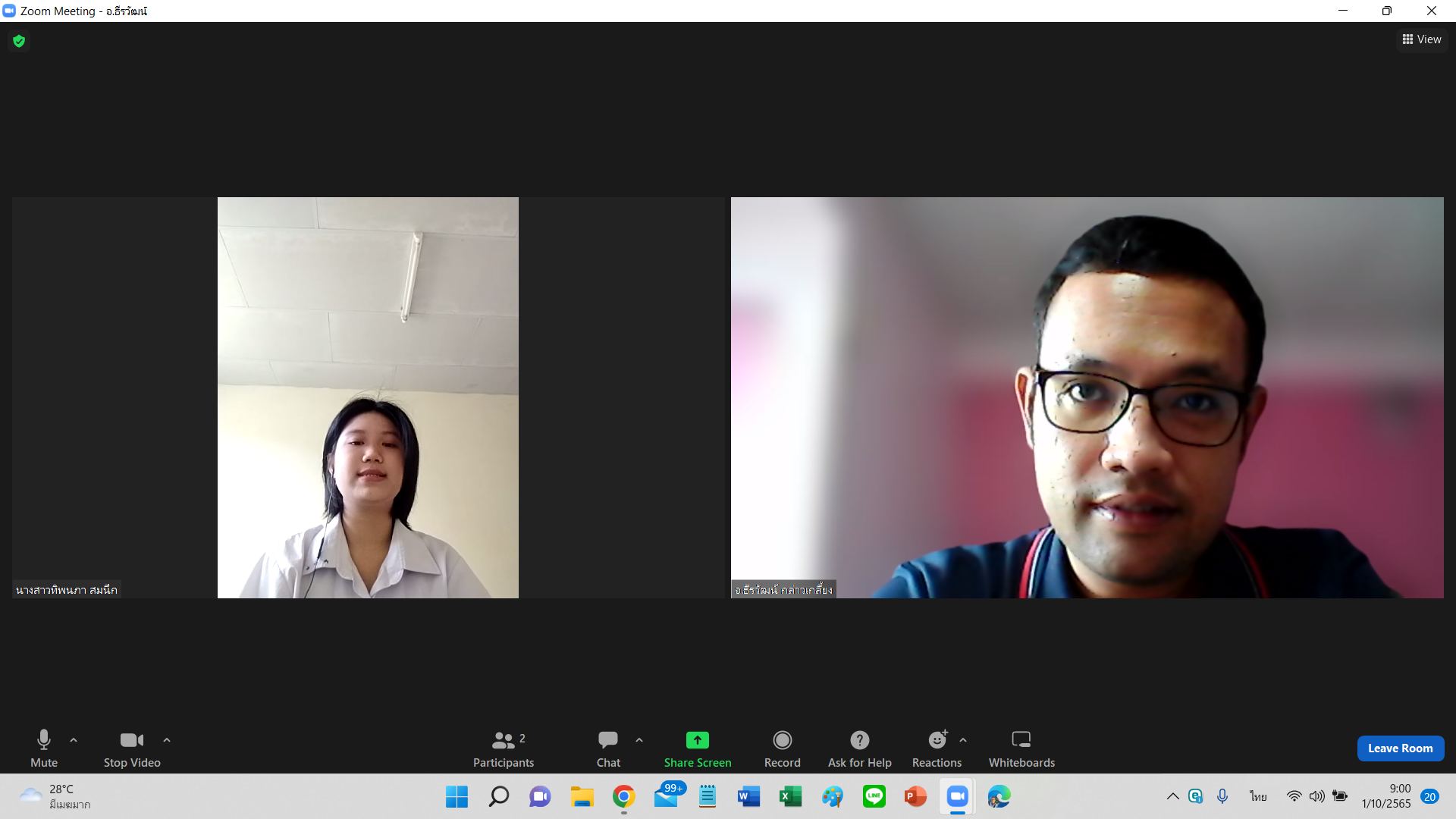
Task: Toggle the system tray microphone icon
Action: point(1222,796)
